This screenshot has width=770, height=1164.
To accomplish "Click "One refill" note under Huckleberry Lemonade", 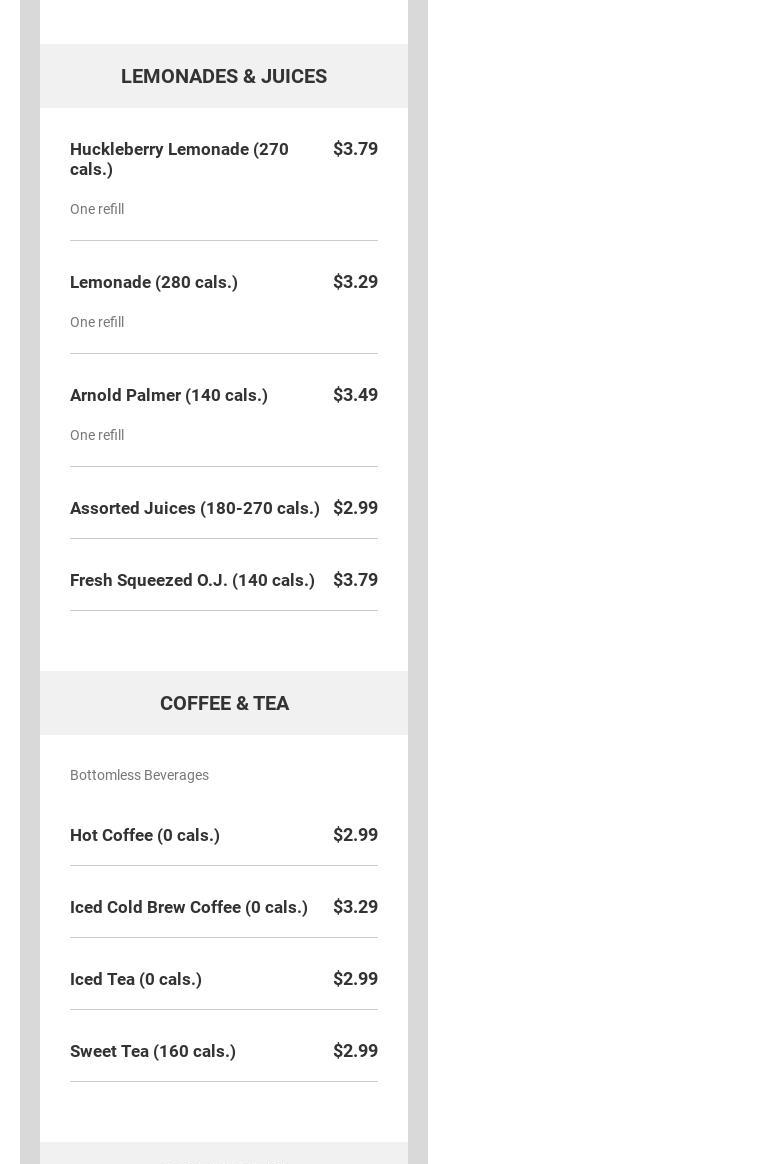I will (97, 209).
